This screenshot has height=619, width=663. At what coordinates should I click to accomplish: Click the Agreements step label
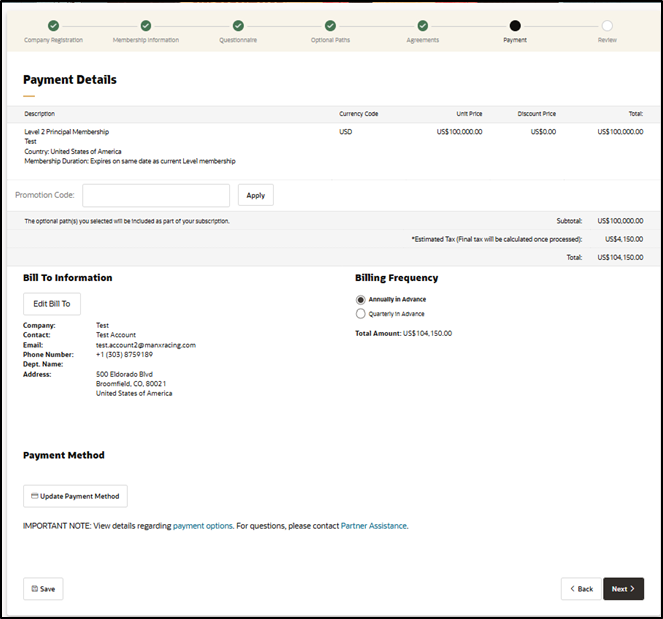423,40
